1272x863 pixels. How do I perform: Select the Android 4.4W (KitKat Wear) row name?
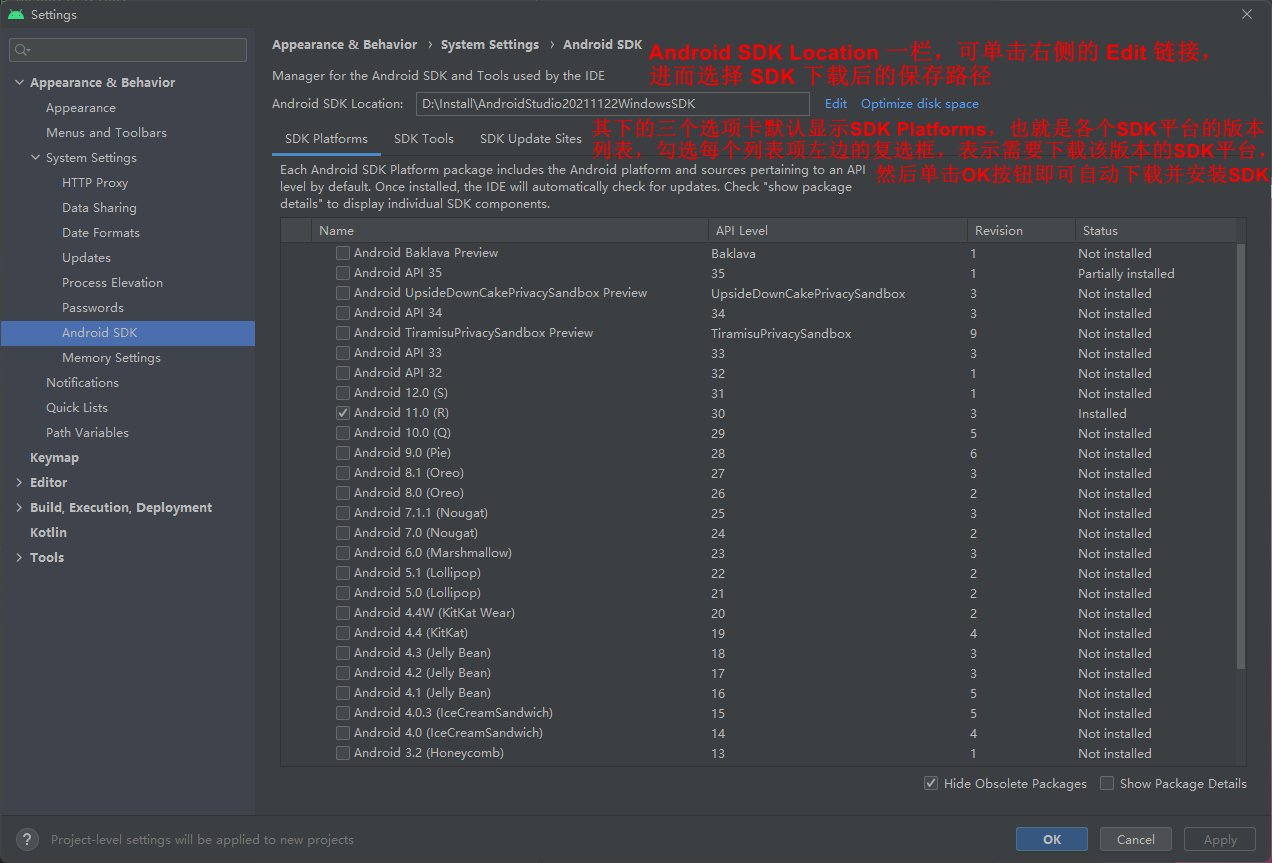tap(434, 613)
